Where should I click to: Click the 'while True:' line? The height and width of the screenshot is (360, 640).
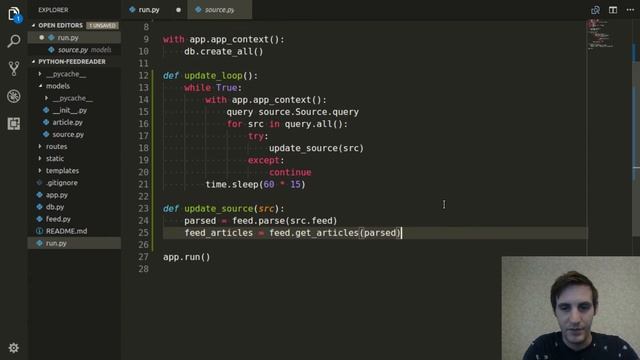(213, 88)
